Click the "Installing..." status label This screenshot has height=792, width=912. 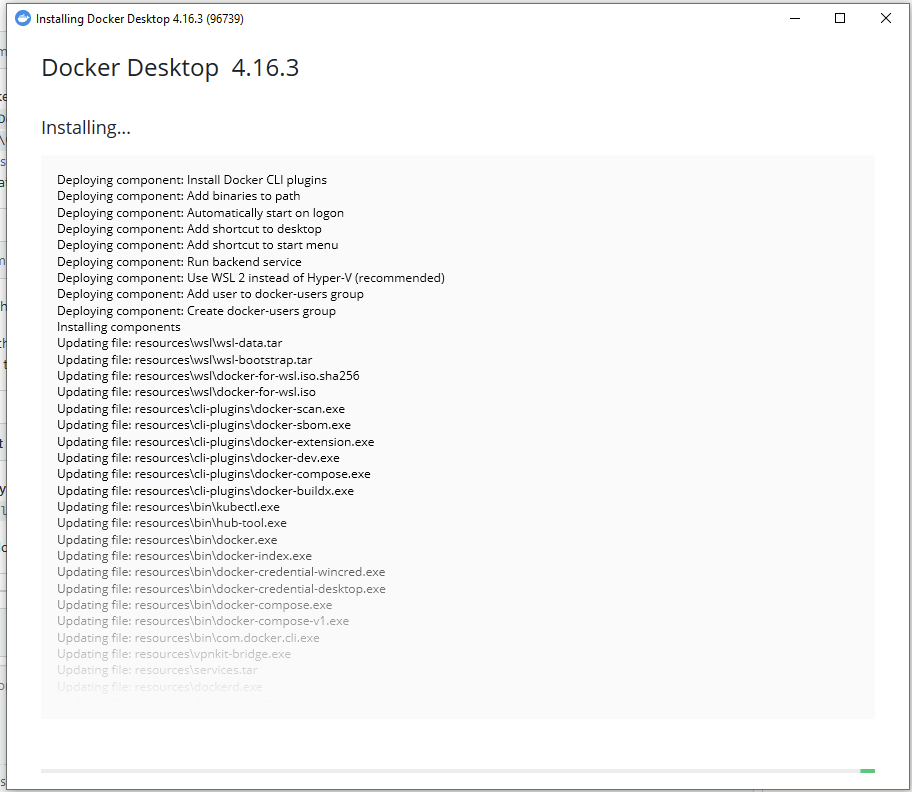pyautogui.click(x=85, y=128)
